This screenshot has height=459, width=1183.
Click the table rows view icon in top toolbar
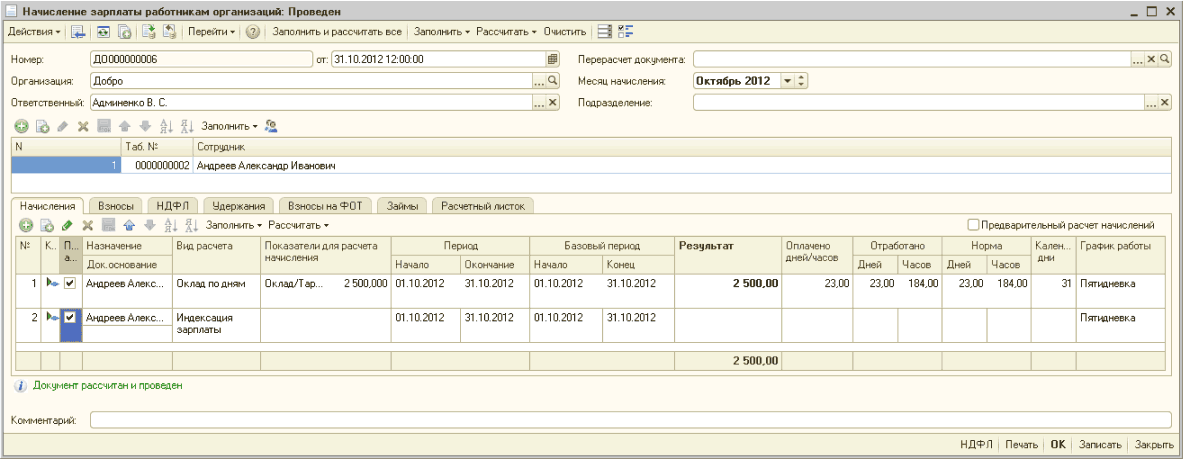pos(604,32)
